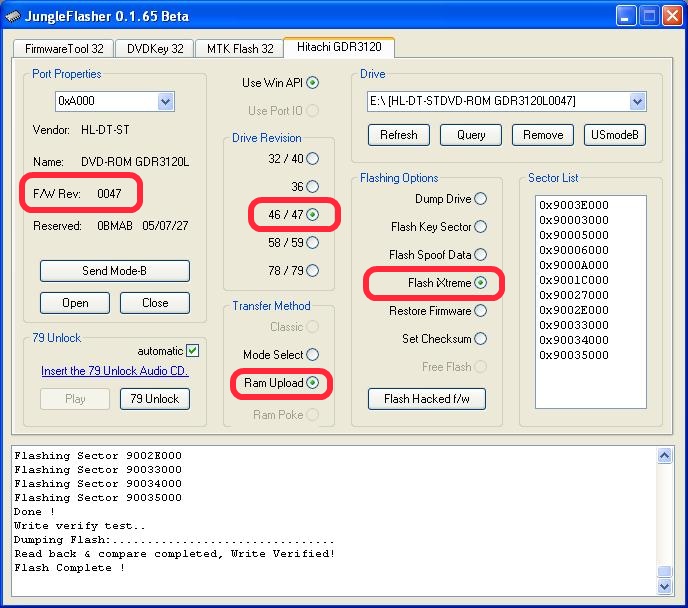Image resolution: width=688 pixels, height=608 pixels.
Task: Pick drive revision 58 / 59
Action: coord(312,243)
